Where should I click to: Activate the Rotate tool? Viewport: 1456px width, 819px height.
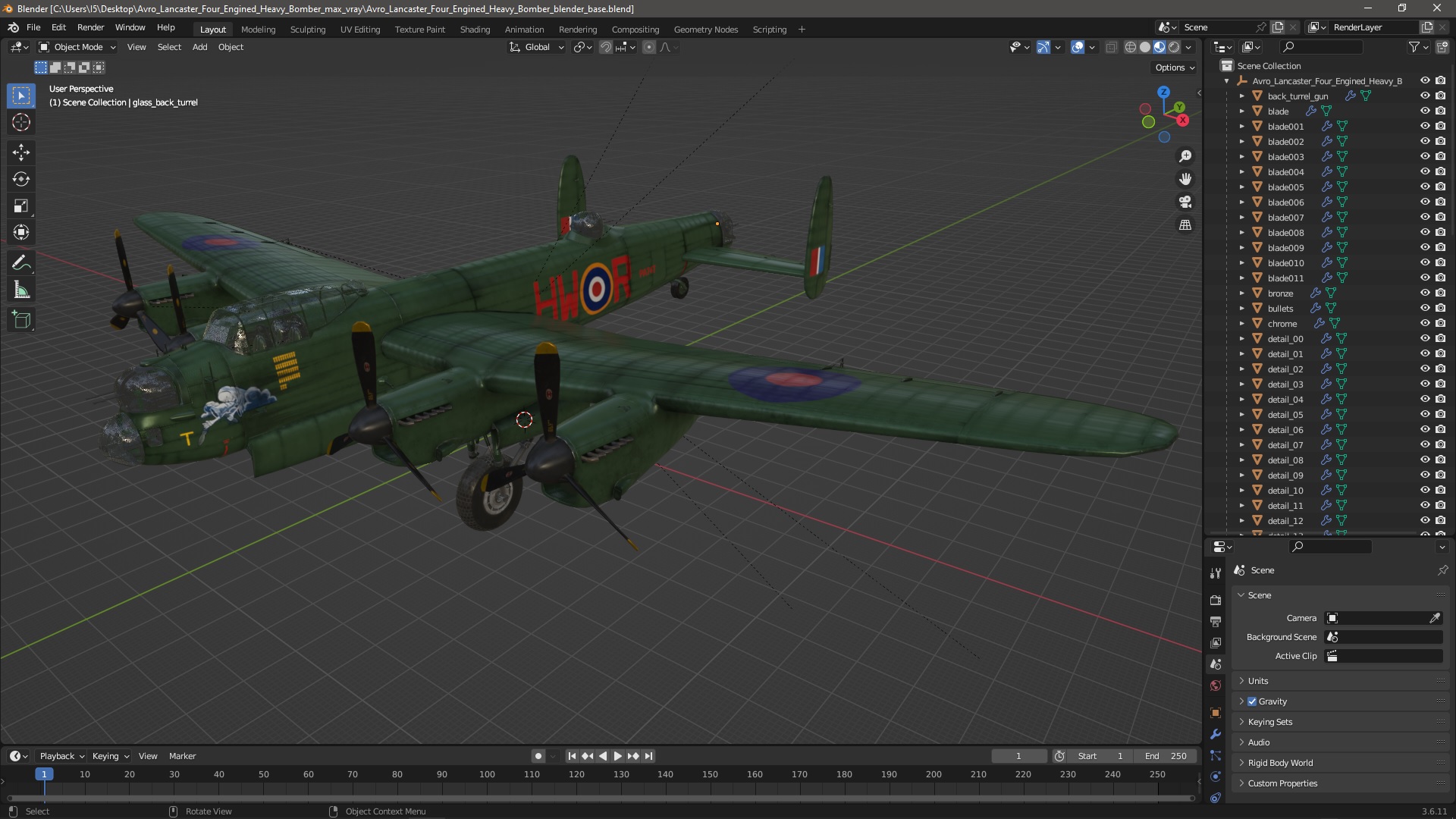point(21,179)
